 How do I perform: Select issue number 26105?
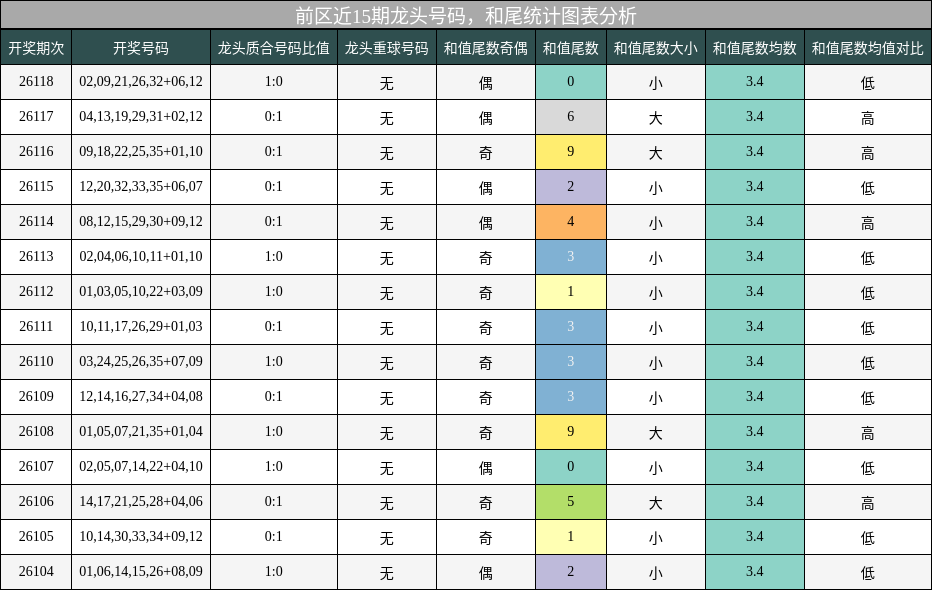[36, 537]
